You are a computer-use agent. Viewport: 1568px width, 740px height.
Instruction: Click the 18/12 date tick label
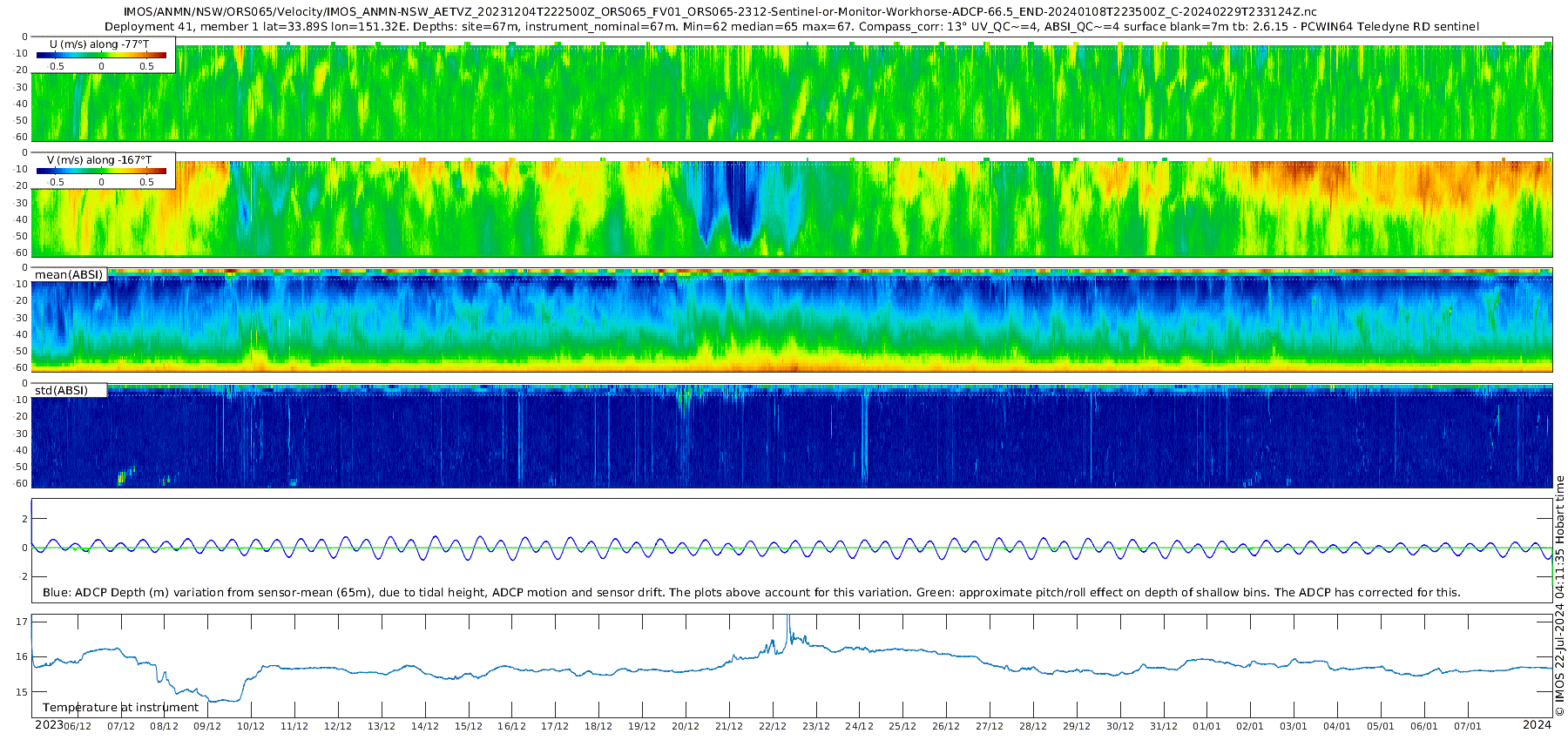598,726
